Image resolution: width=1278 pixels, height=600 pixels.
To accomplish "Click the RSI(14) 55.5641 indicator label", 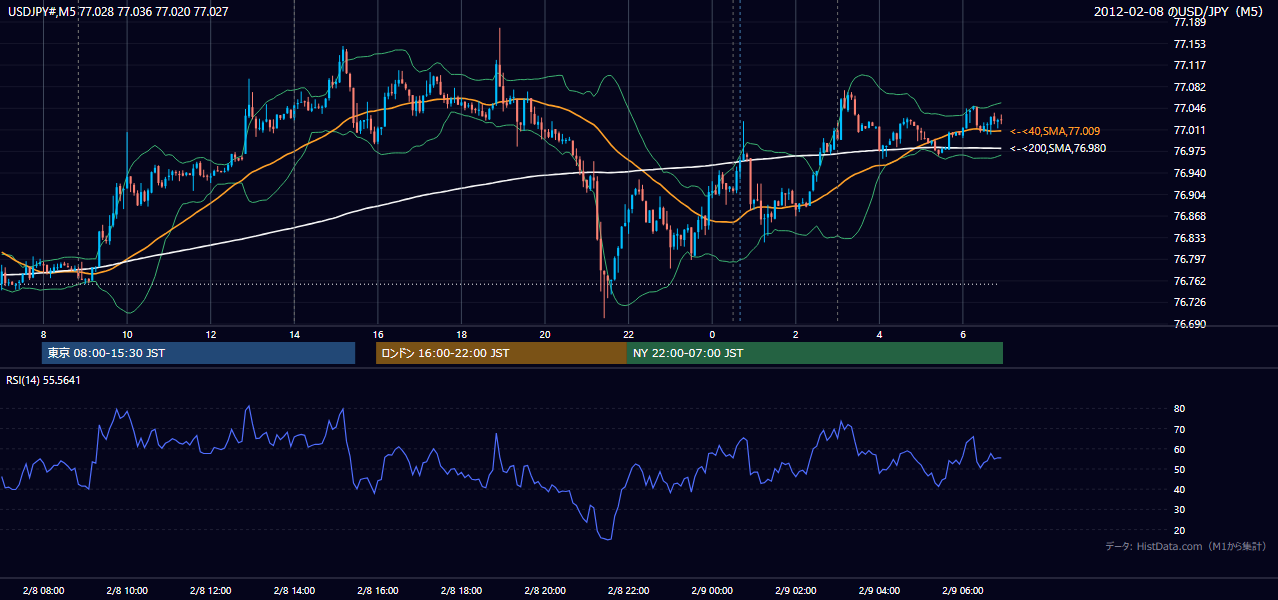I will [43, 380].
